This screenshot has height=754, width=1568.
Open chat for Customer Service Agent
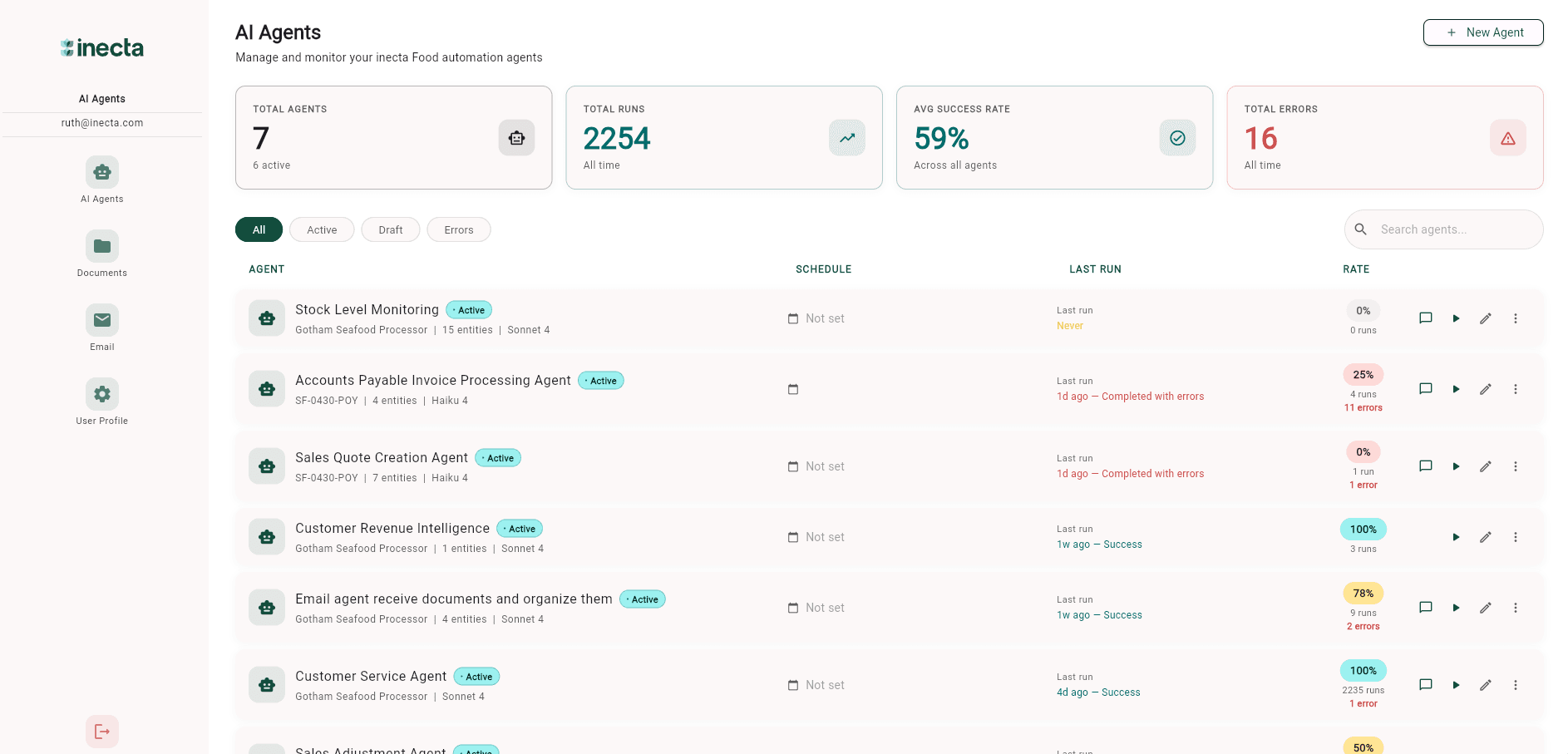[x=1426, y=685]
